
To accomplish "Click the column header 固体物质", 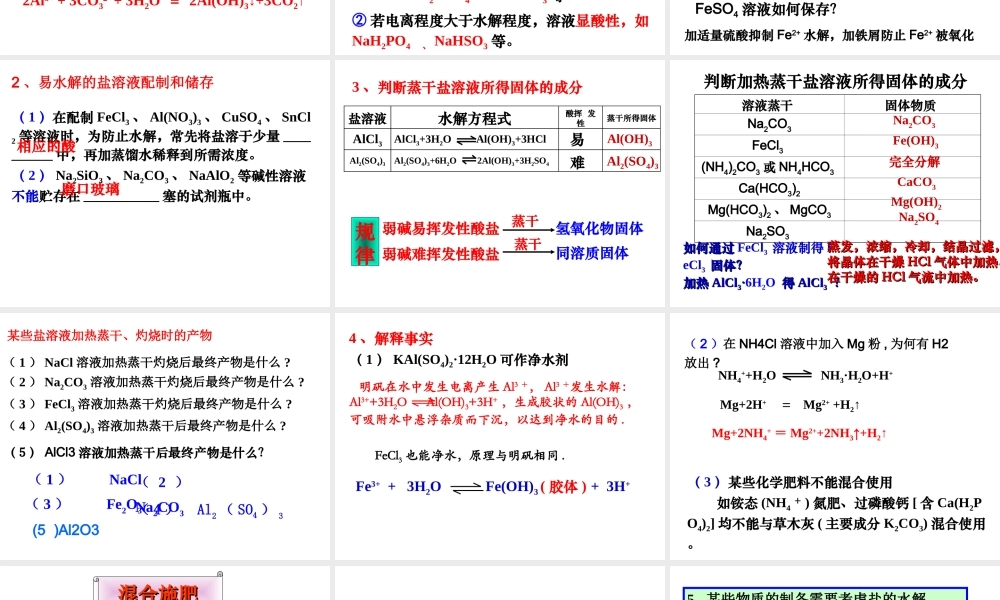I will [x=910, y=105].
